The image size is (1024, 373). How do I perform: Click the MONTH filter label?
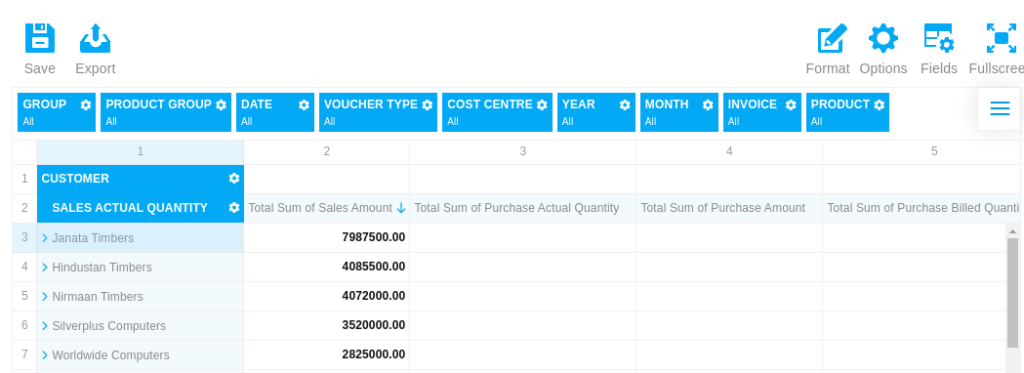(667, 105)
